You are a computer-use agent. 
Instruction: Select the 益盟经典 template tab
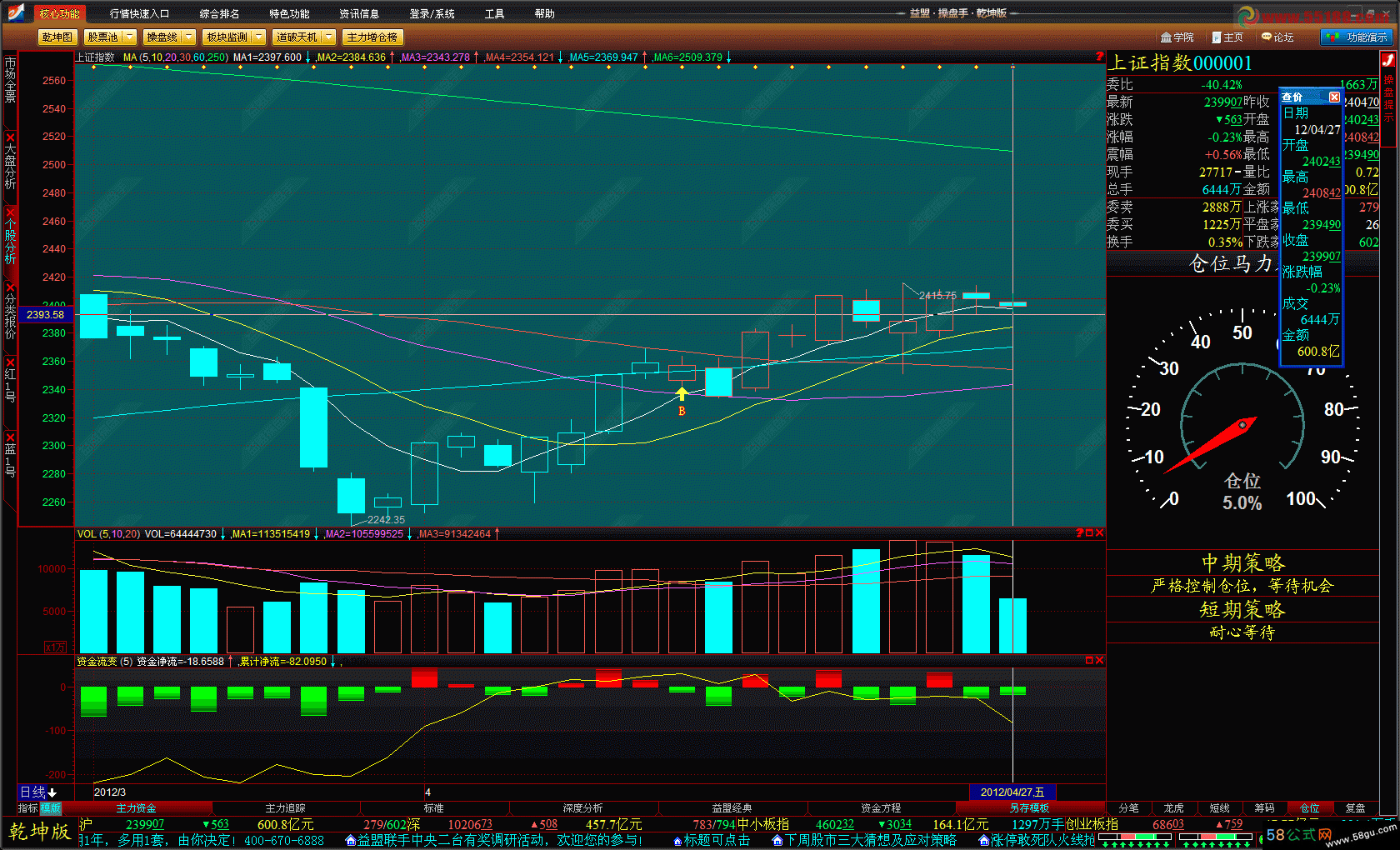pyautogui.click(x=732, y=807)
